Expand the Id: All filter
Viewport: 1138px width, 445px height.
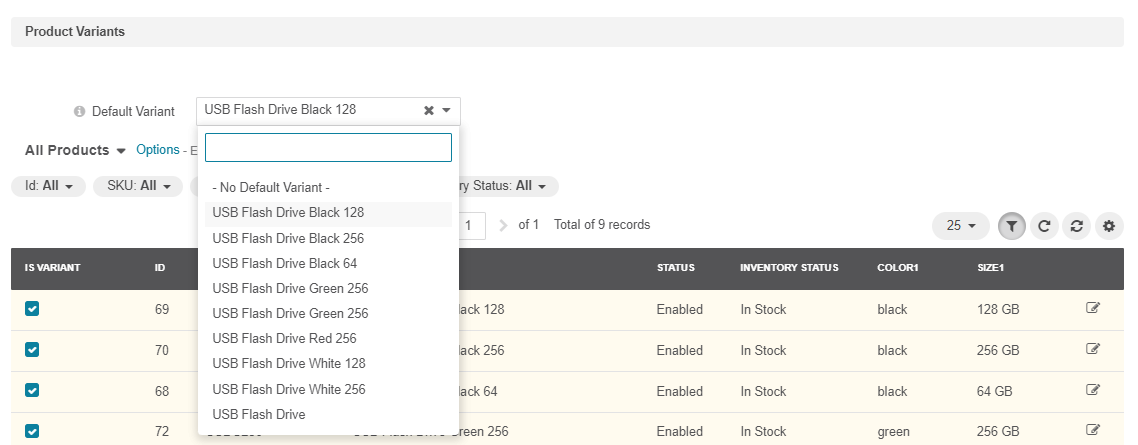coord(49,186)
